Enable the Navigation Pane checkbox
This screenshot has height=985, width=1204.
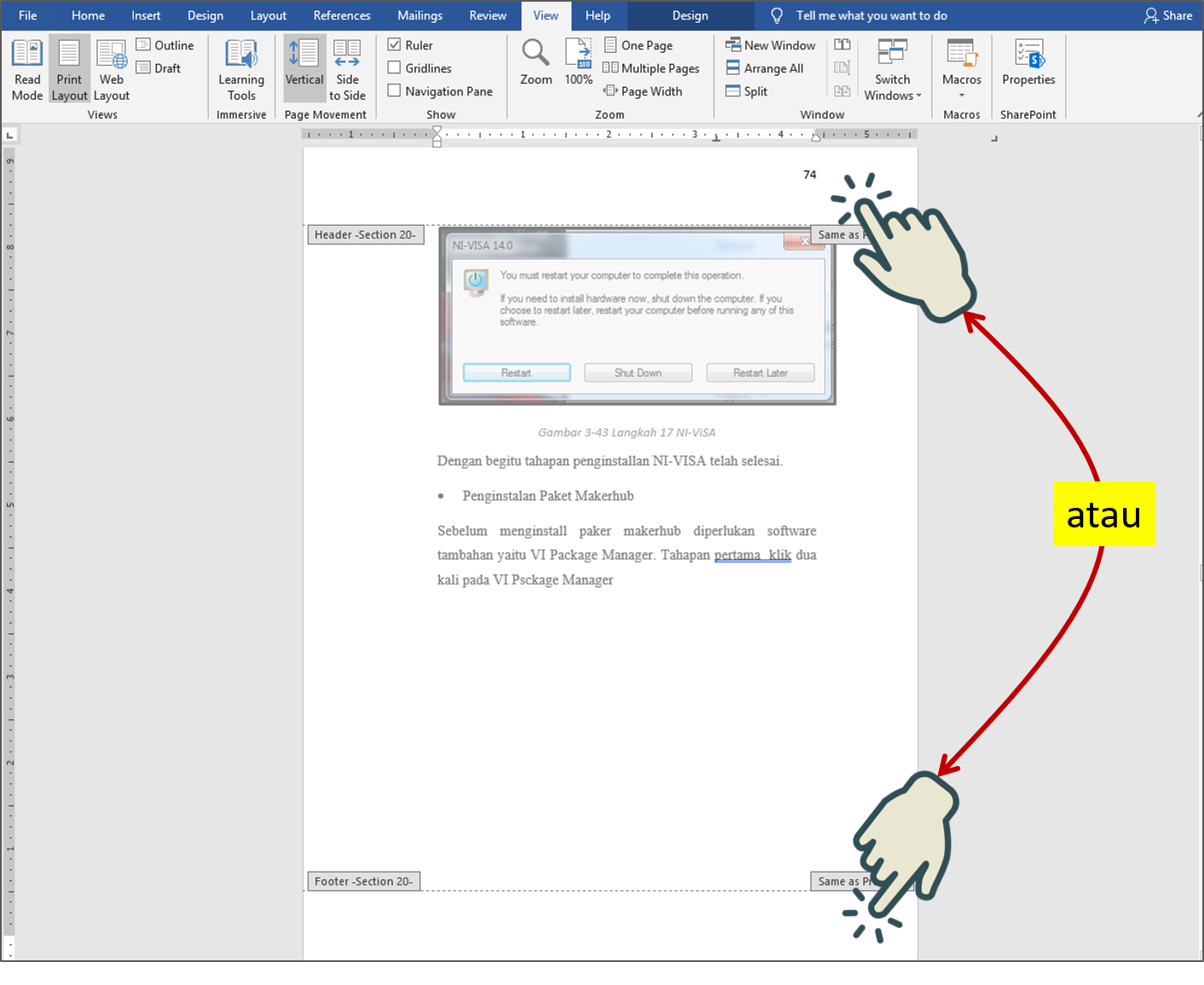click(395, 90)
